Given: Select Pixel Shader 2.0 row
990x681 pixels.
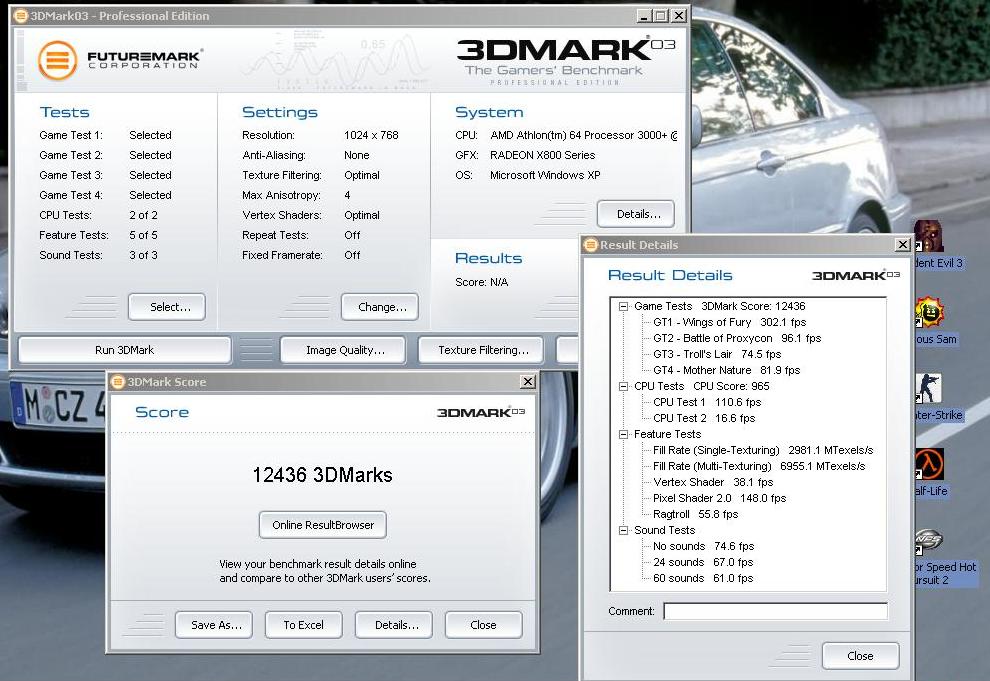Looking at the screenshot, I should coord(719,499).
